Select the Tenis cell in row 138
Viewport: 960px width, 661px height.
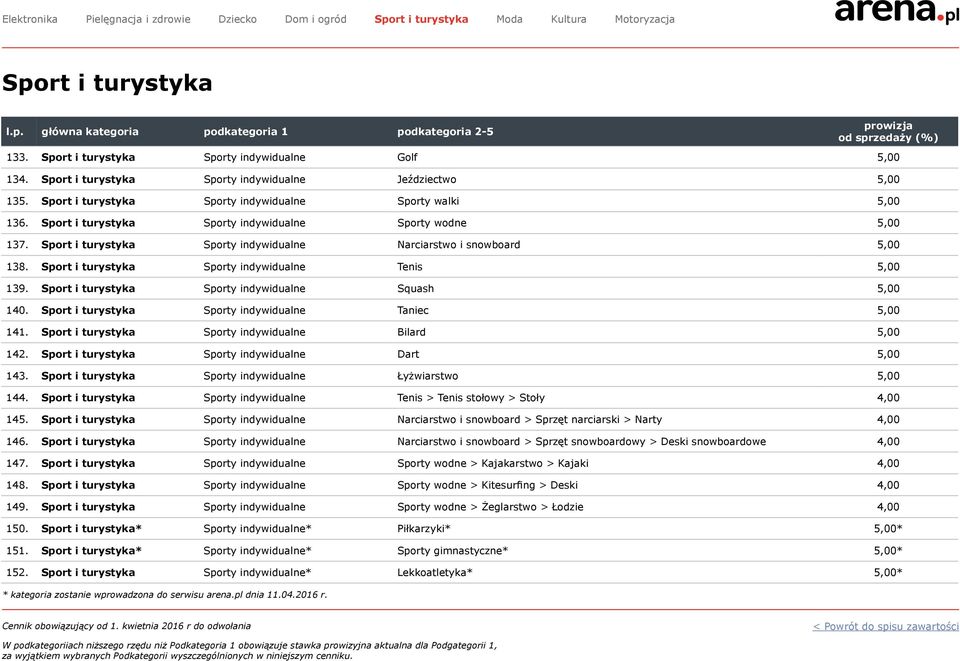410,267
